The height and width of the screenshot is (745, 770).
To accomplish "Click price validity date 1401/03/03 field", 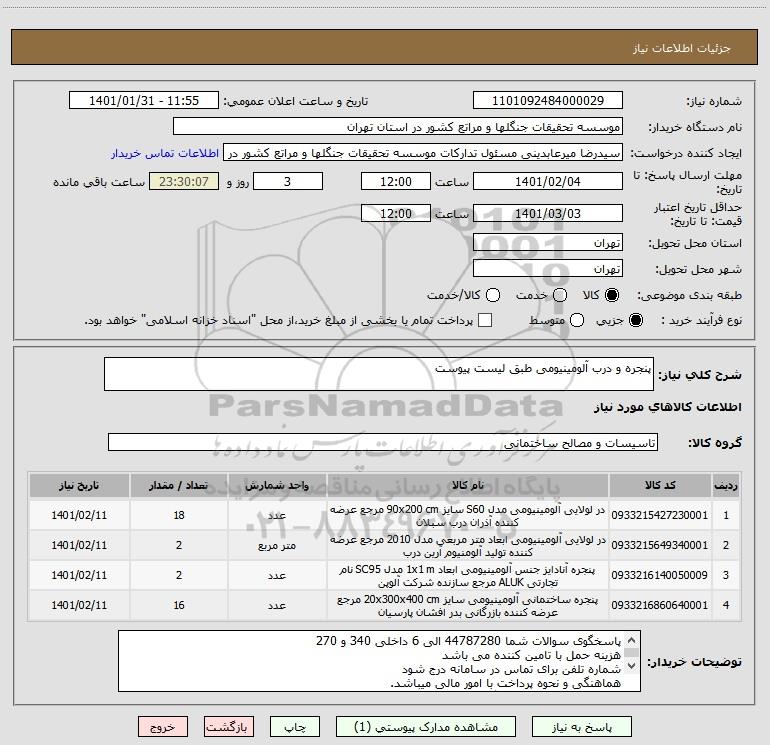I will 548,213.
